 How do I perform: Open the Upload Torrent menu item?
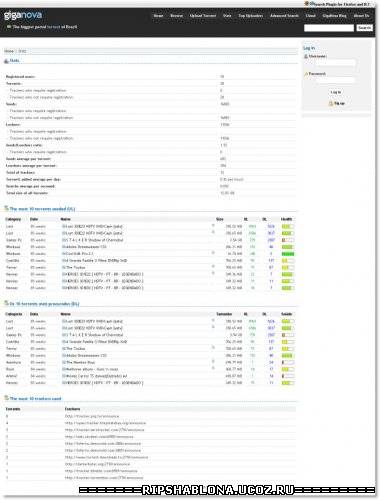click(x=203, y=16)
